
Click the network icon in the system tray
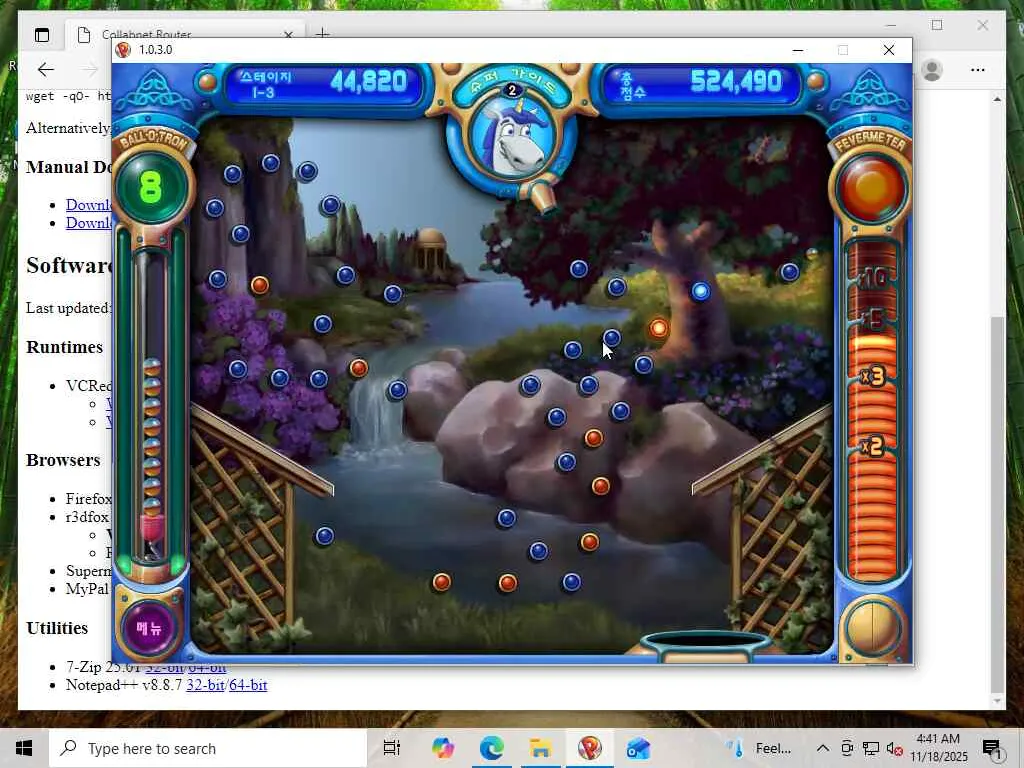pyautogui.click(x=871, y=748)
